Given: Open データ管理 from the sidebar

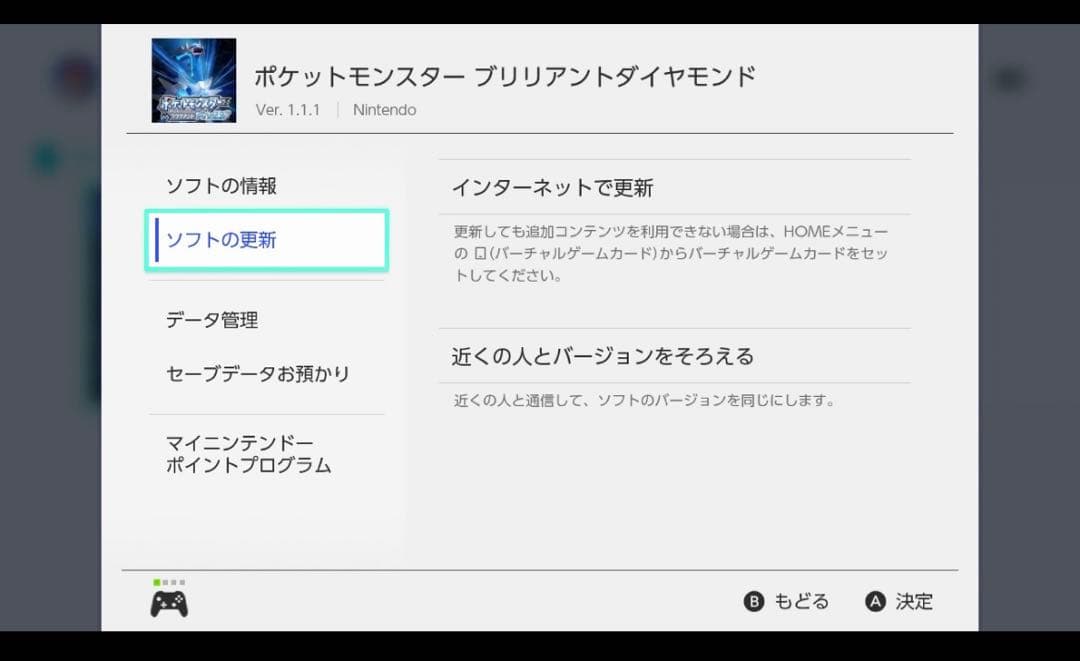Looking at the screenshot, I should pos(211,321).
